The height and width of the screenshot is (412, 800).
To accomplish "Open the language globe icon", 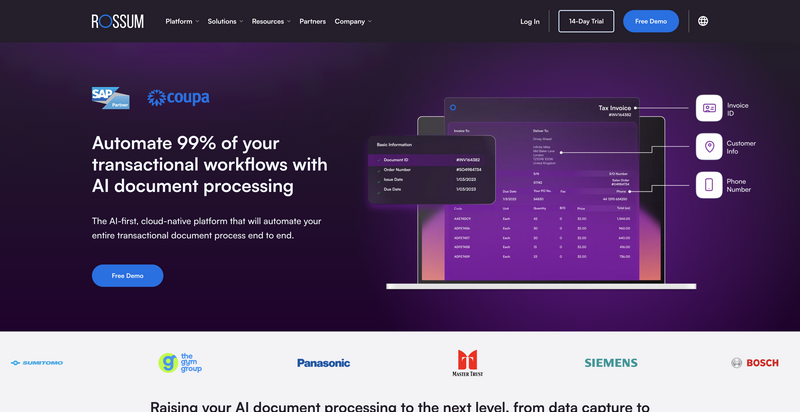I will click(703, 21).
